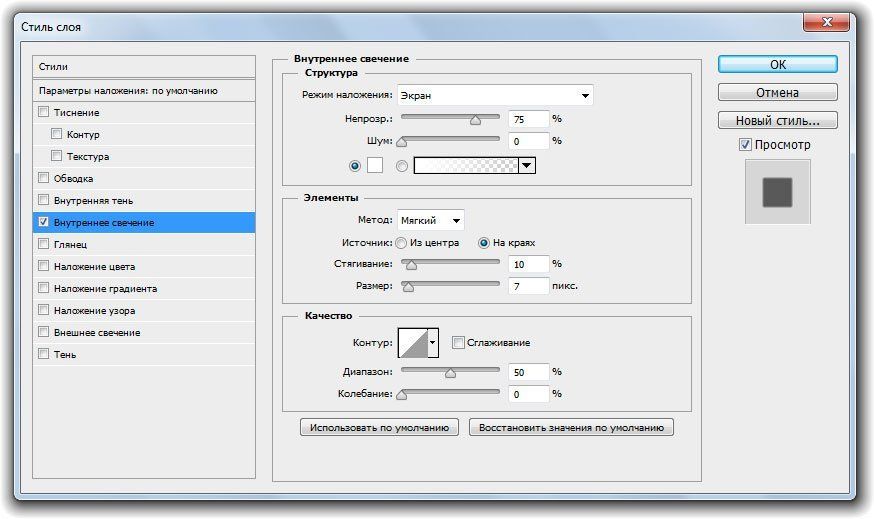Click the contour curve thumbnail
The image size is (874, 519).
pyautogui.click(x=413, y=343)
